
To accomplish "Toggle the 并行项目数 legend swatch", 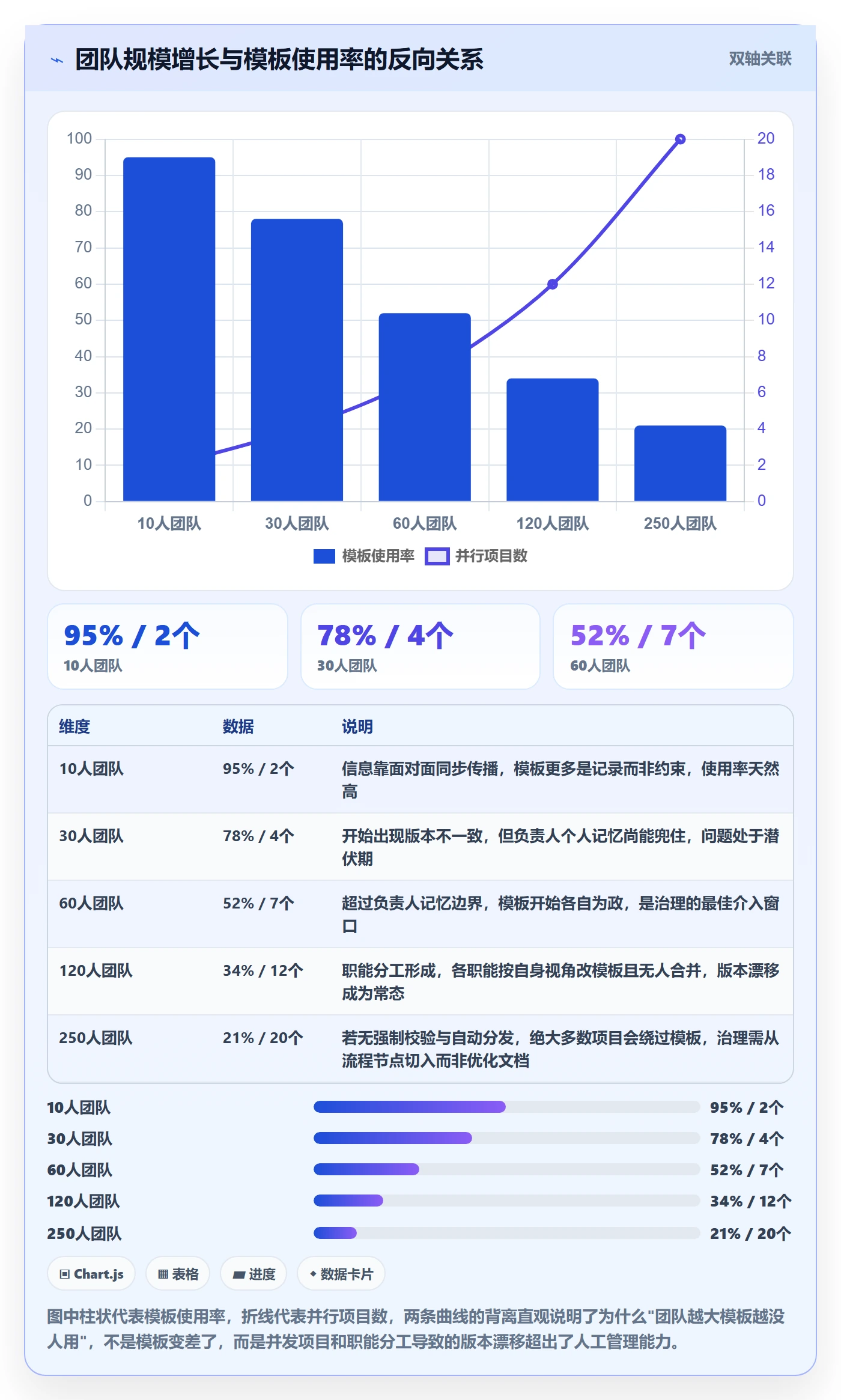I will point(437,556).
